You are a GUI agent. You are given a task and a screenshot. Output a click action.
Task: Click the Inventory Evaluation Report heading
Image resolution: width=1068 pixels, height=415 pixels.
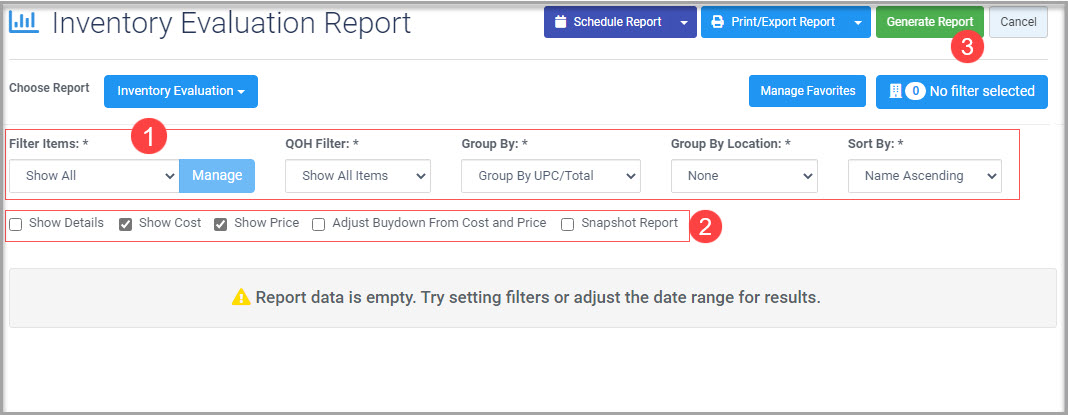(x=232, y=23)
